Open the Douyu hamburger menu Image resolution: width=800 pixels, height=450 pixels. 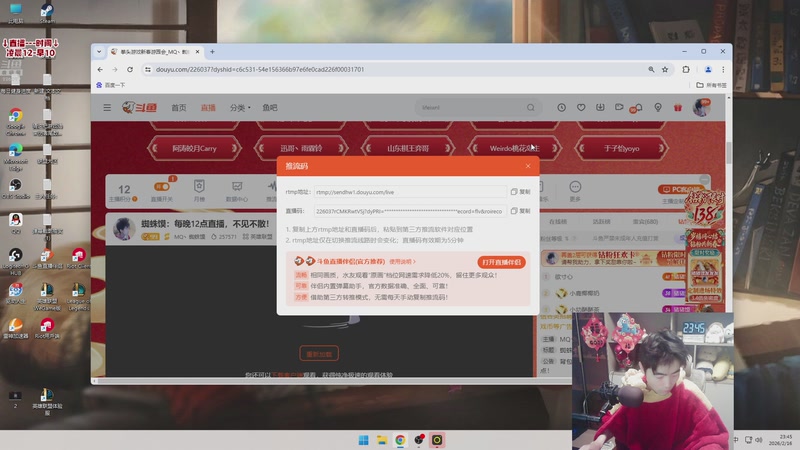point(107,108)
